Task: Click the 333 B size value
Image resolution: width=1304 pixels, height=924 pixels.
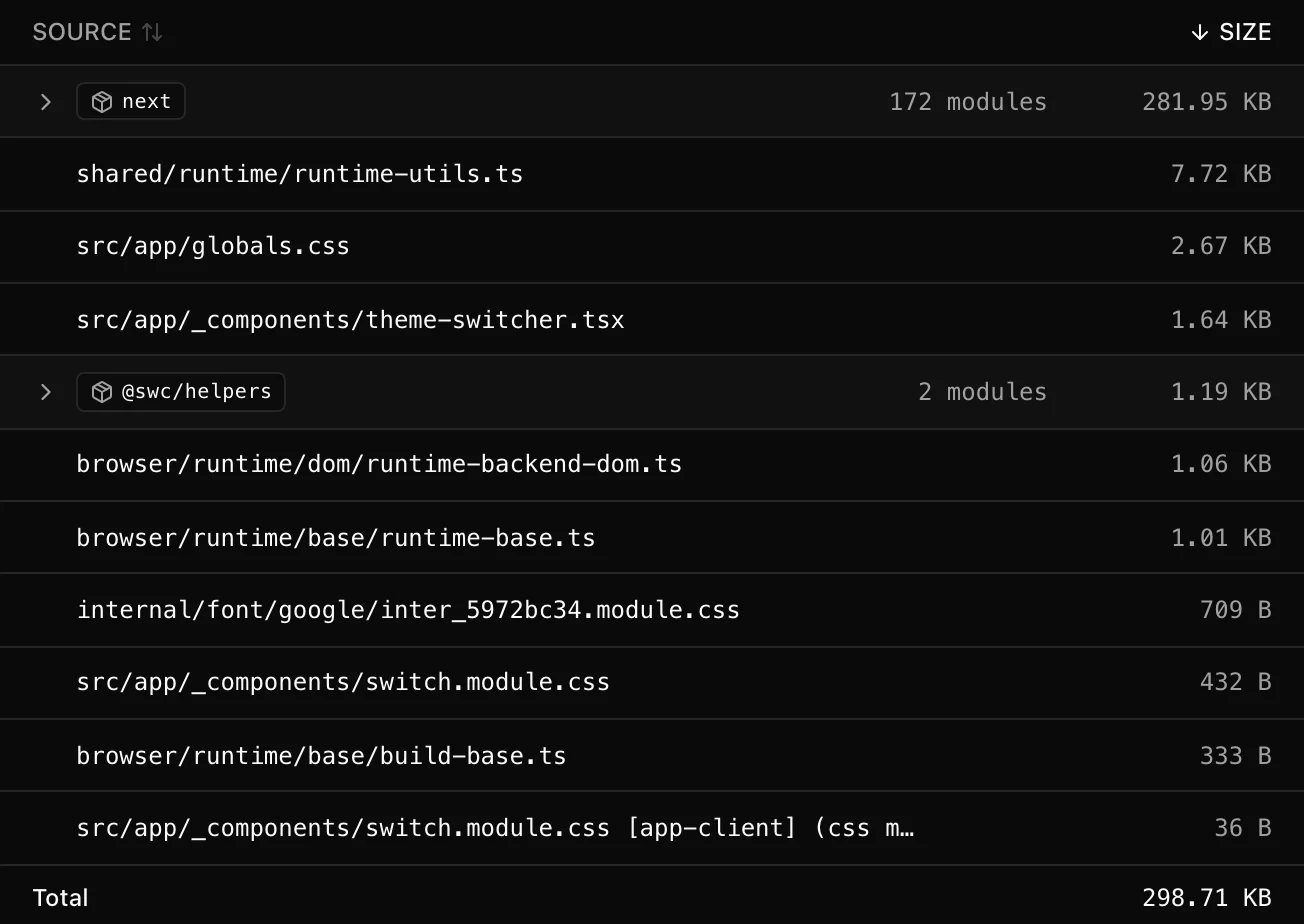Action: 1236,756
